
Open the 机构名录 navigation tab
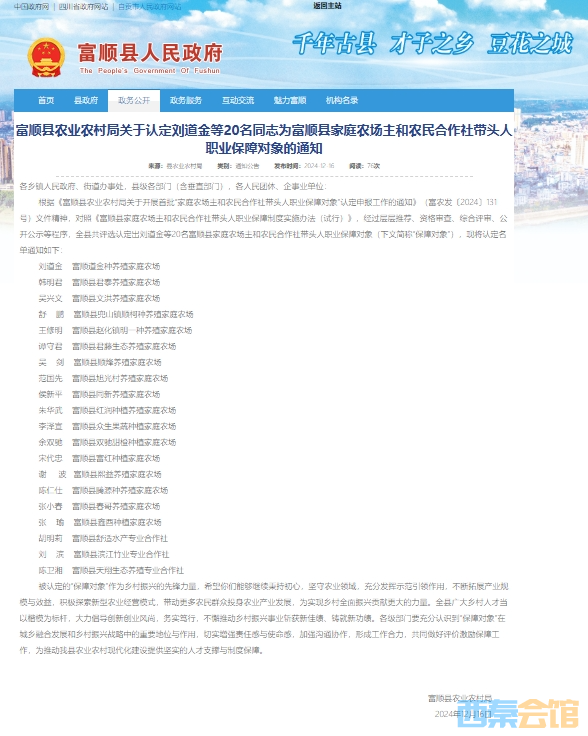342,100
